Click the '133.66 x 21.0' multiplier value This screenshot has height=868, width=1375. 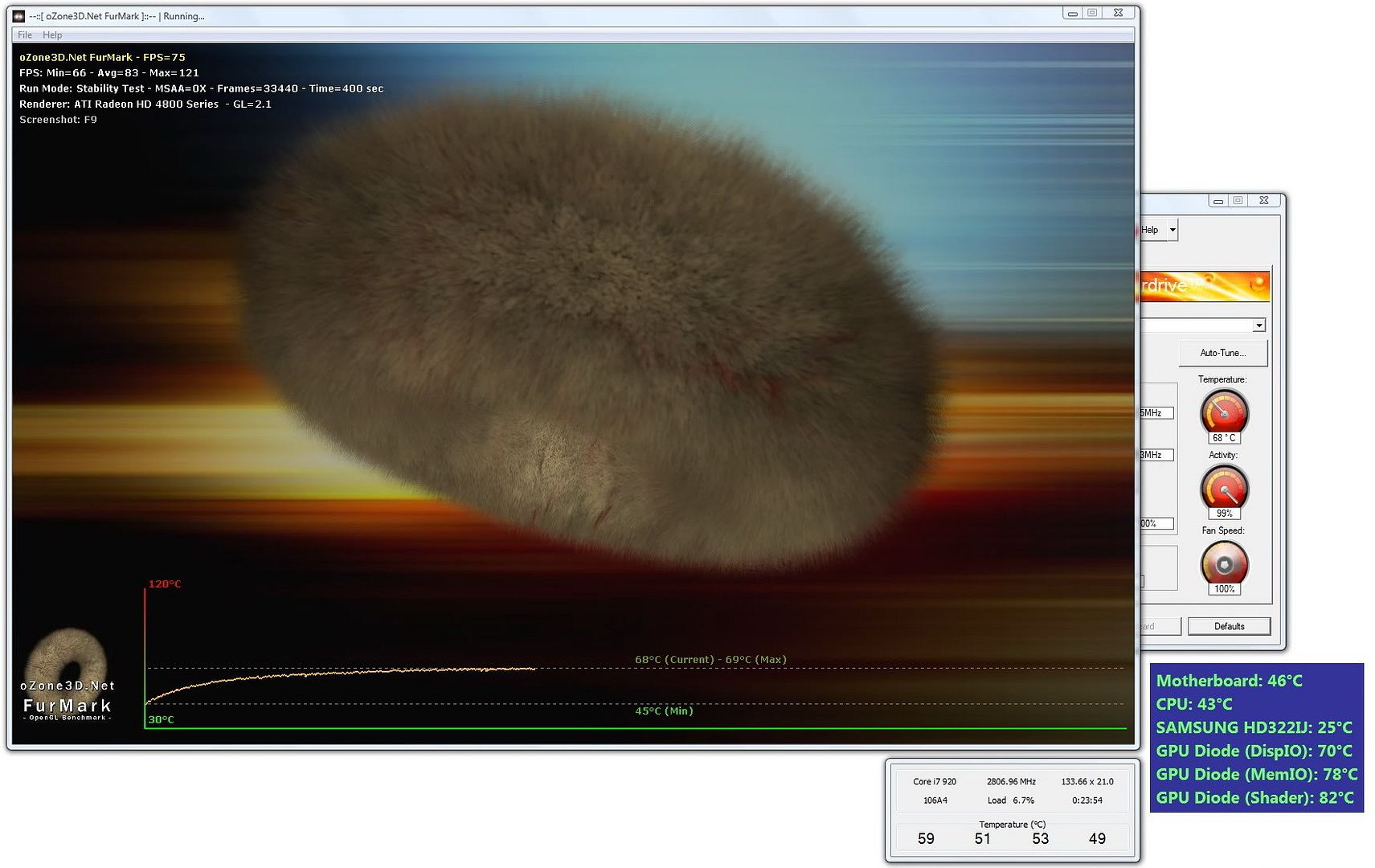pyautogui.click(x=1087, y=781)
